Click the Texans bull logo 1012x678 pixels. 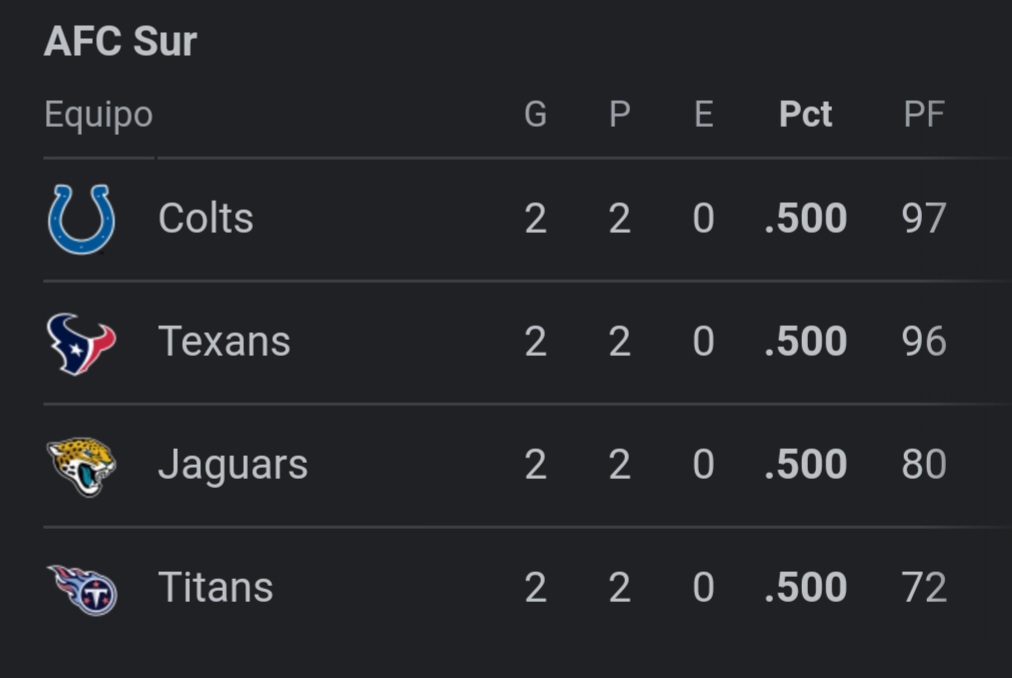click(81, 342)
